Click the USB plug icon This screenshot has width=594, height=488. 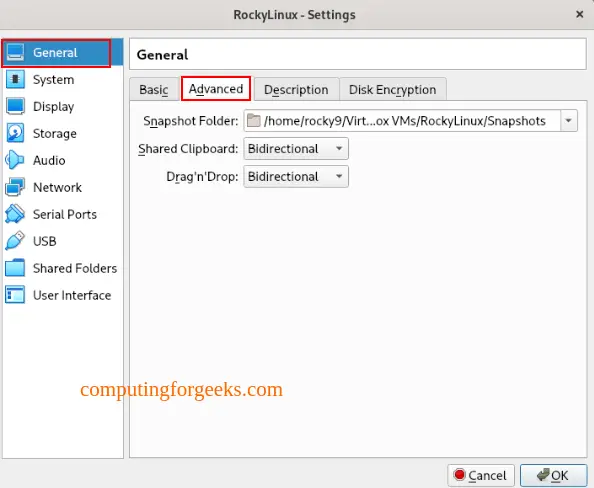pos(15,241)
